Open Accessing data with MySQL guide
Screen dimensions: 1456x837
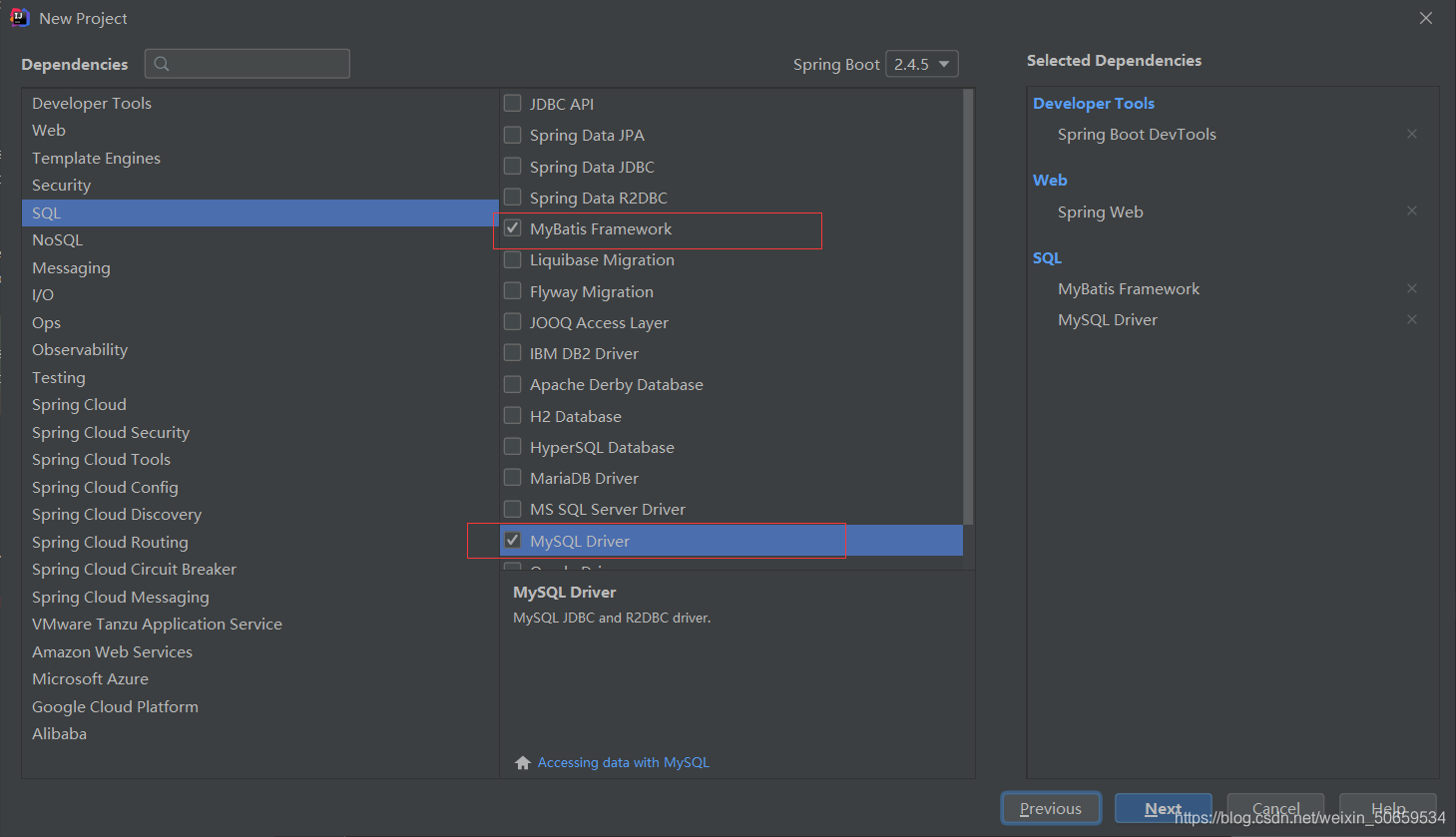(624, 762)
